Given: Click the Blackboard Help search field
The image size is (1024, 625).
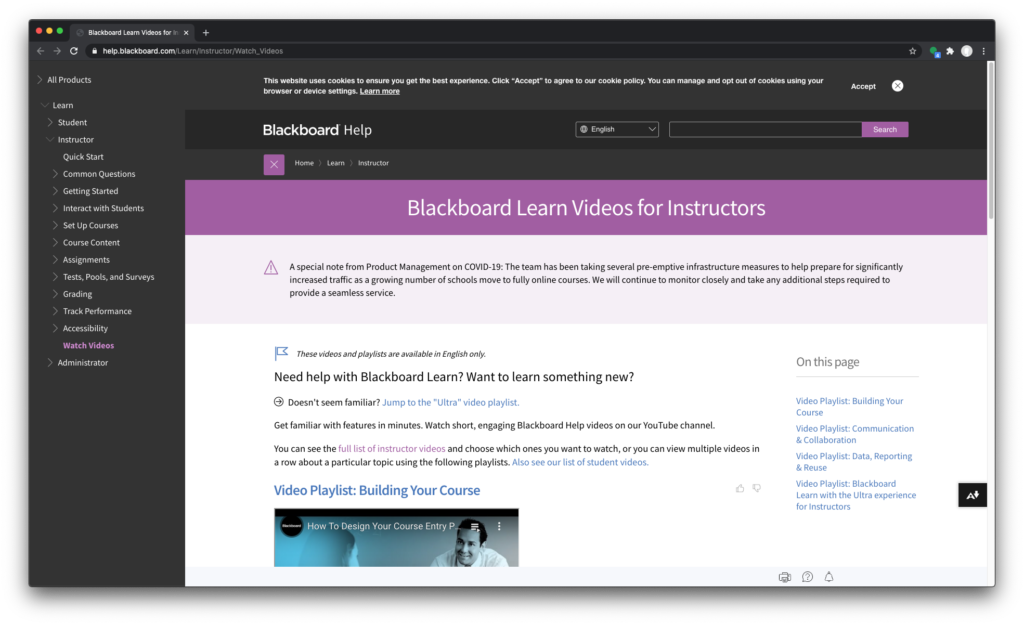Looking at the screenshot, I should (765, 129).
